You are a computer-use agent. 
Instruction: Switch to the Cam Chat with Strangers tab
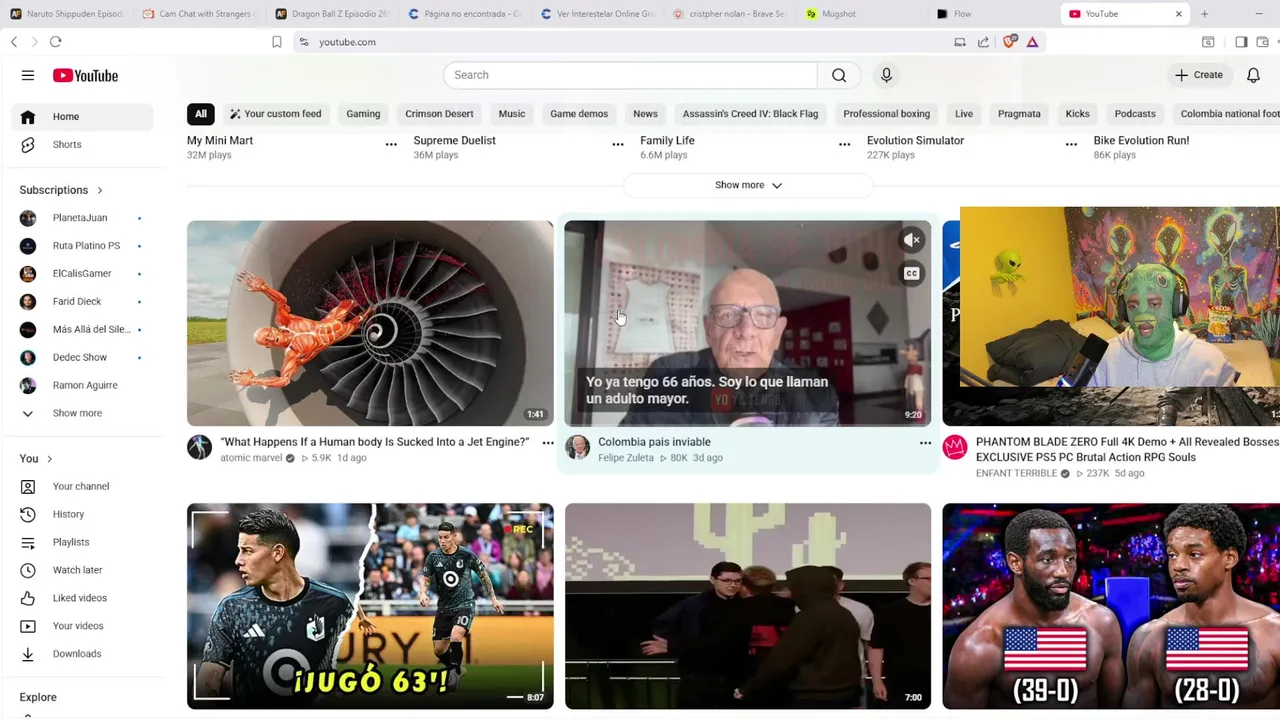[x=199, y=14]
